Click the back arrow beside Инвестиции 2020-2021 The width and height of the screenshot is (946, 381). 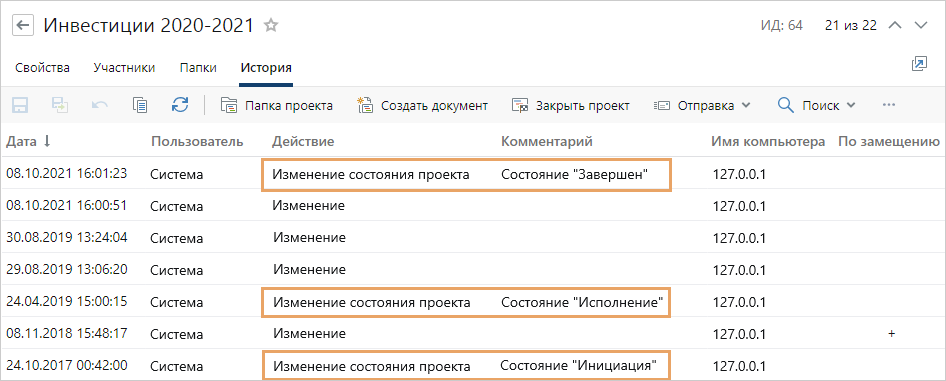pyautogui.click(x=23, y=25)
